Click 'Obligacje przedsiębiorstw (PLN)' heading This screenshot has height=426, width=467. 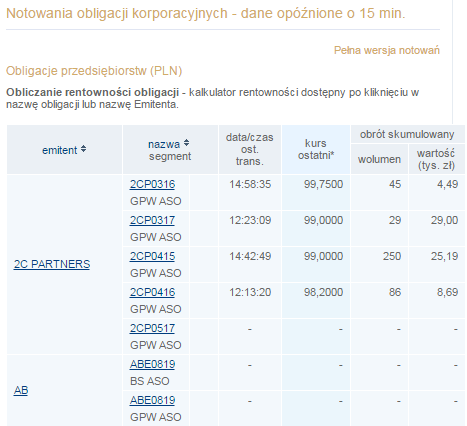pos(94,71)
